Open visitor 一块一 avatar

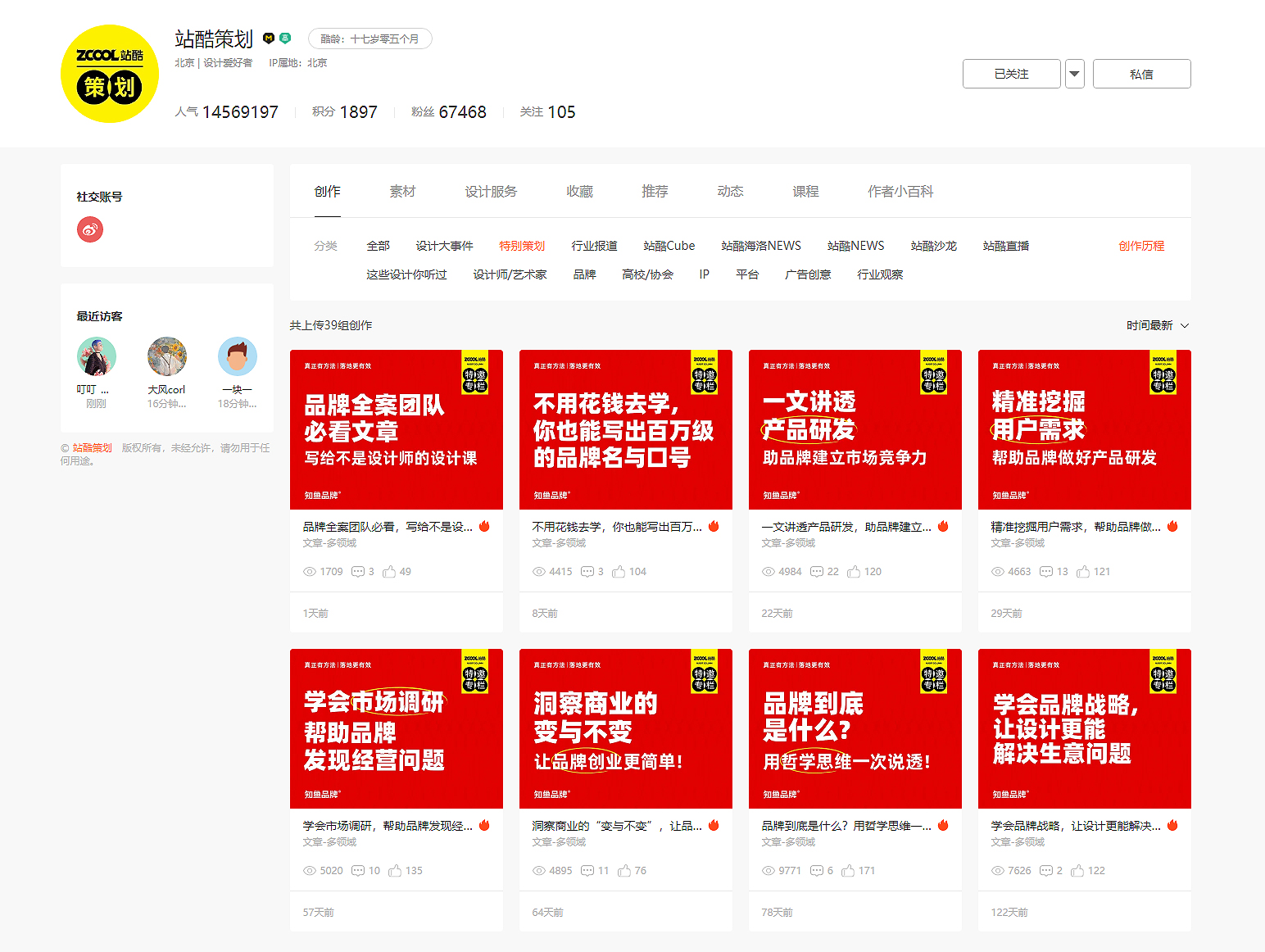point(238,356)
